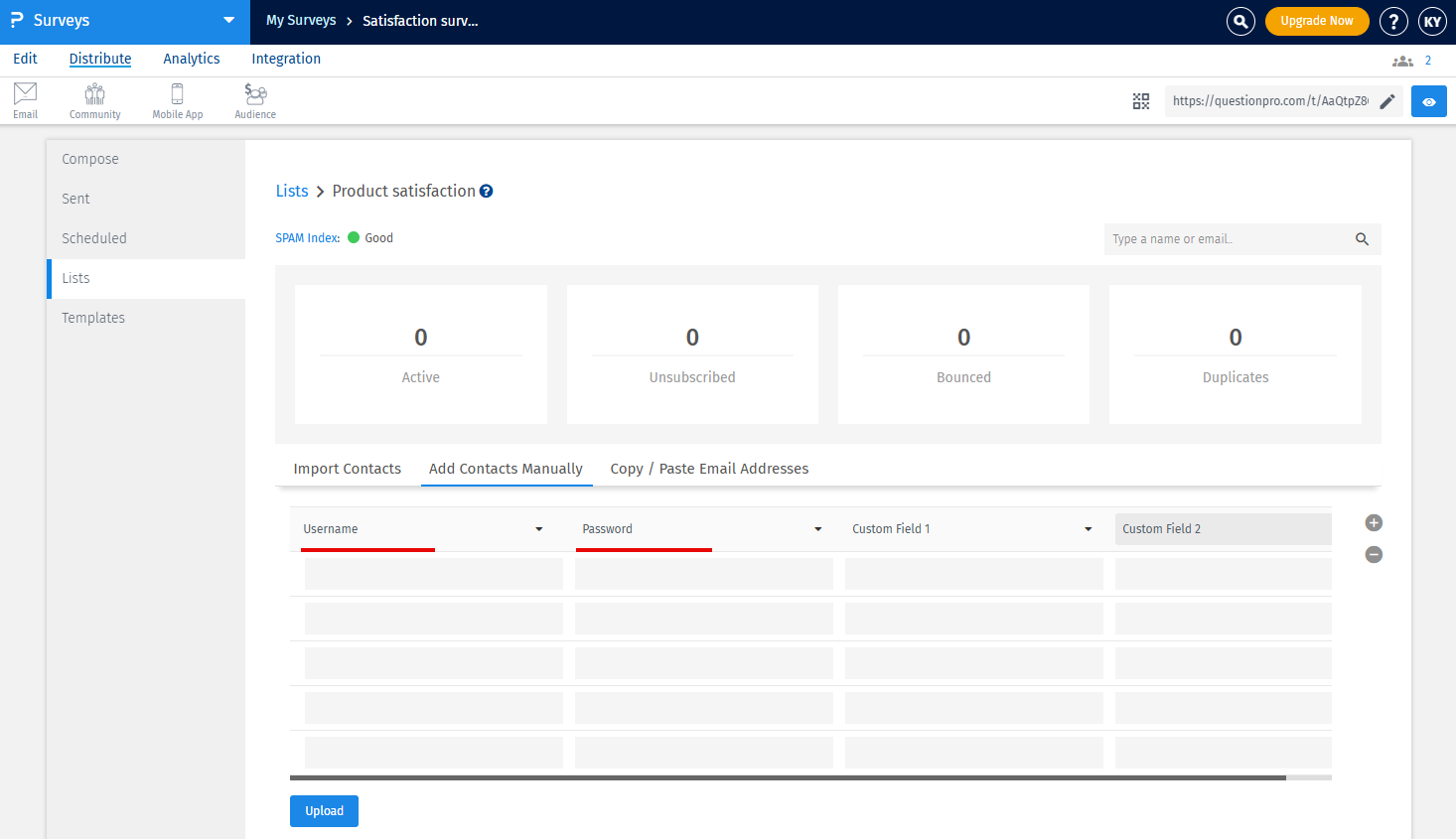Viewport: 1456px width, 839px height.
Task: Open the Community distribution option
Action: (94, 100)
